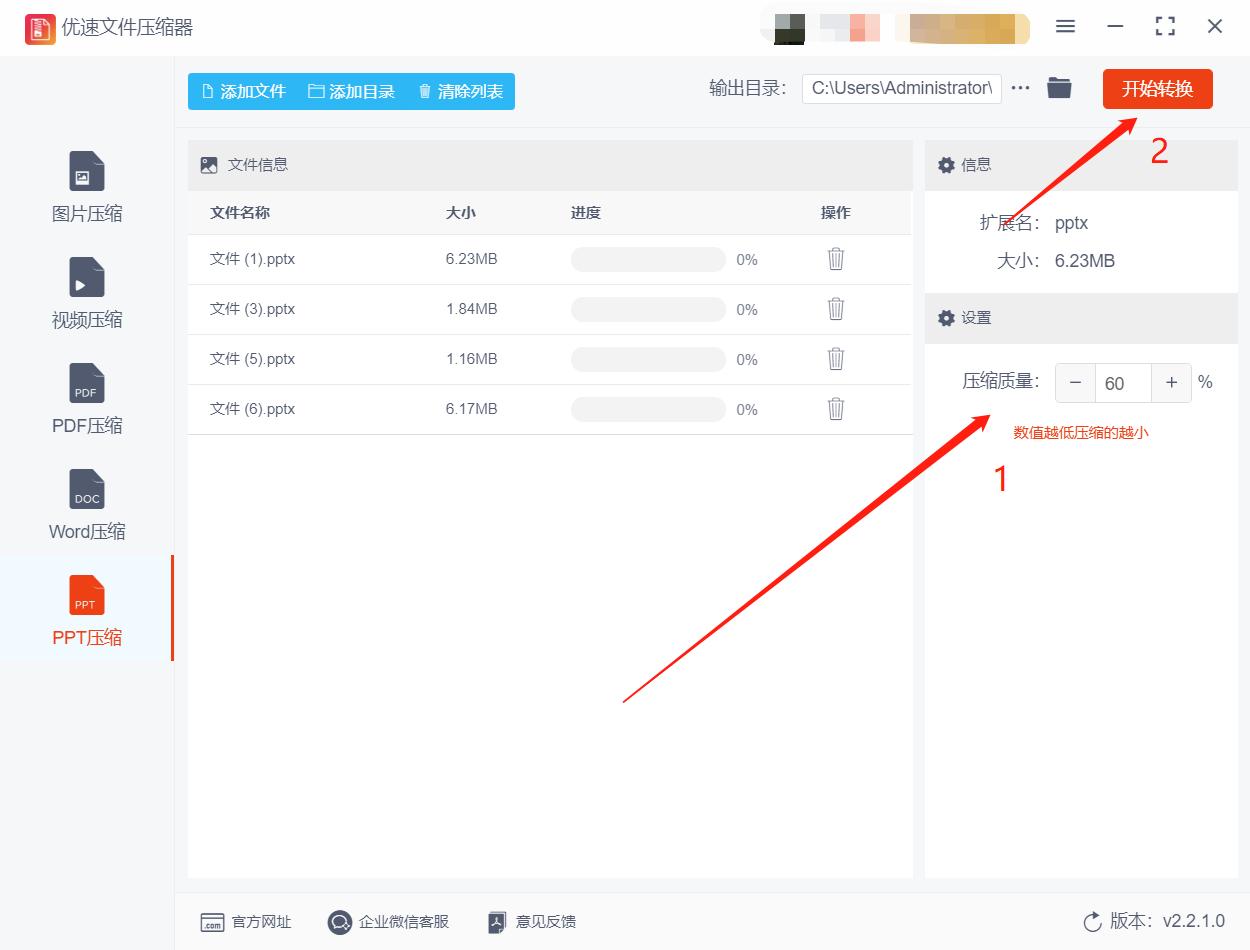Start conversion with the 开始转换 button

(x=1157, y=88)
